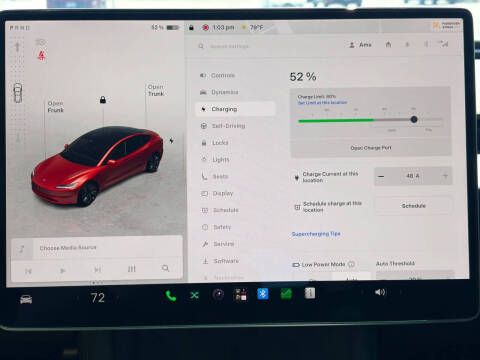Click the green charge level bar
This screenshot has height=360, width=480.
click(x=336, y=121)
